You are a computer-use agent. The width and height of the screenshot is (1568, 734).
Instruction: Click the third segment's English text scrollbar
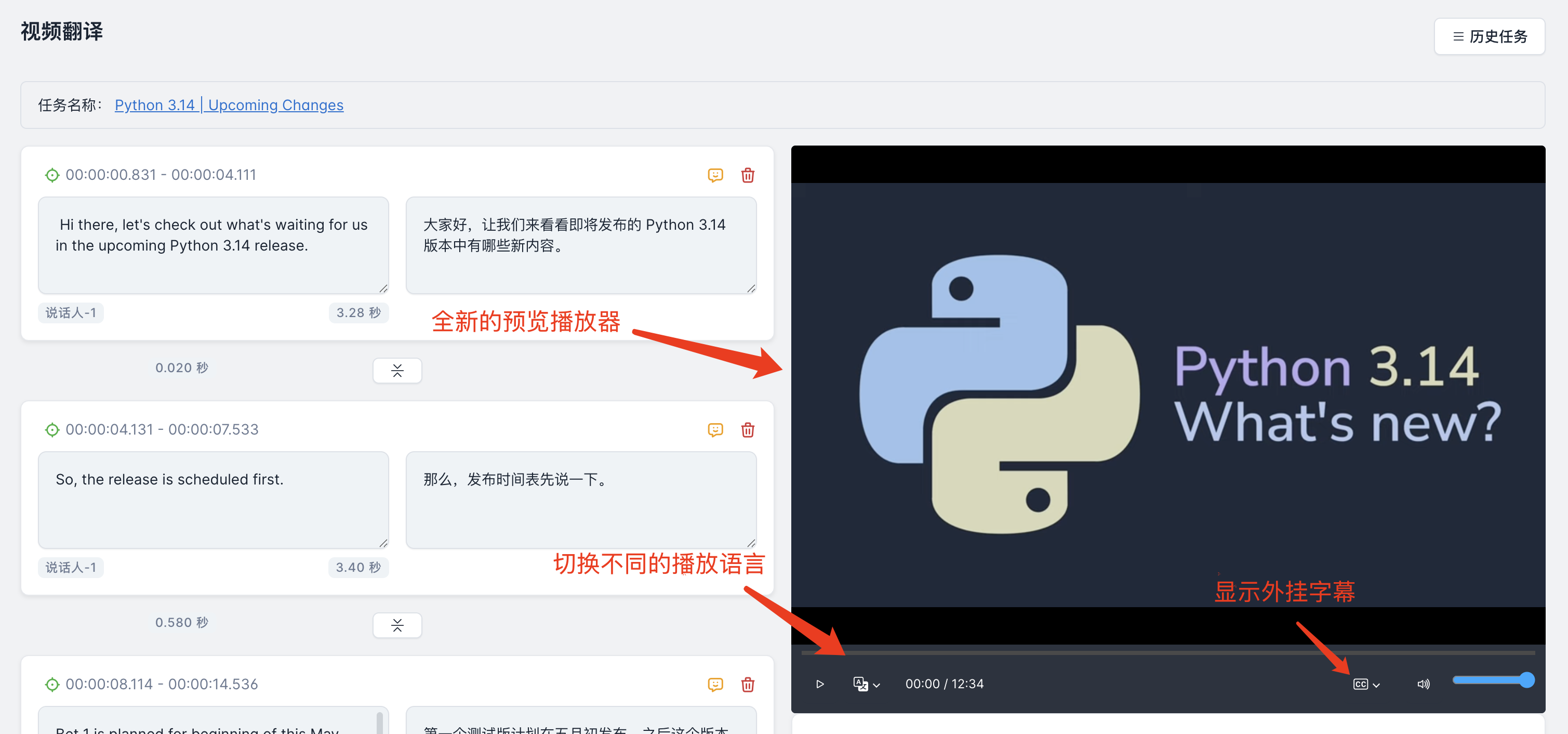point(380,723)
